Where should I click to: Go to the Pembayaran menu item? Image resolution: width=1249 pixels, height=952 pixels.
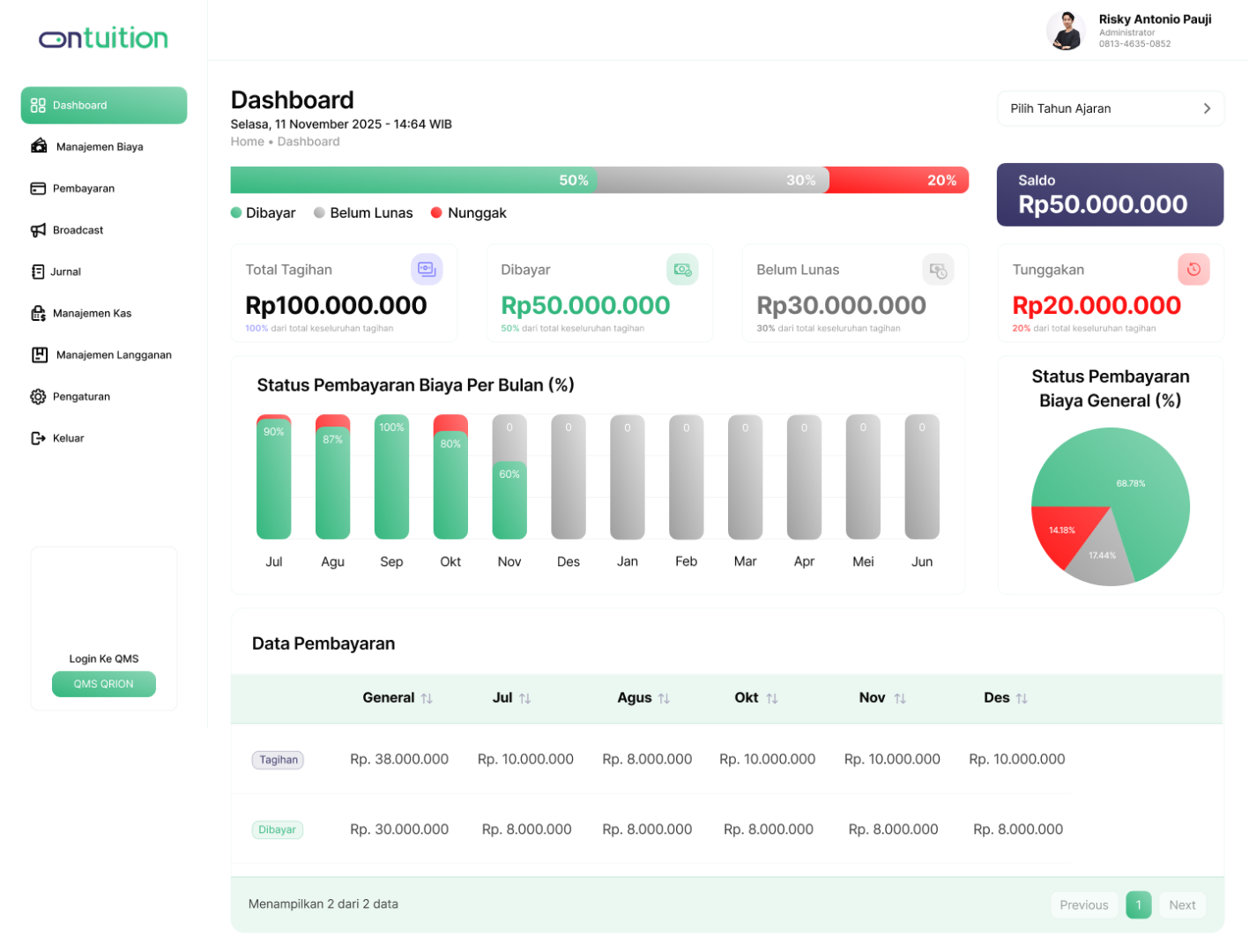pos(83,189)
